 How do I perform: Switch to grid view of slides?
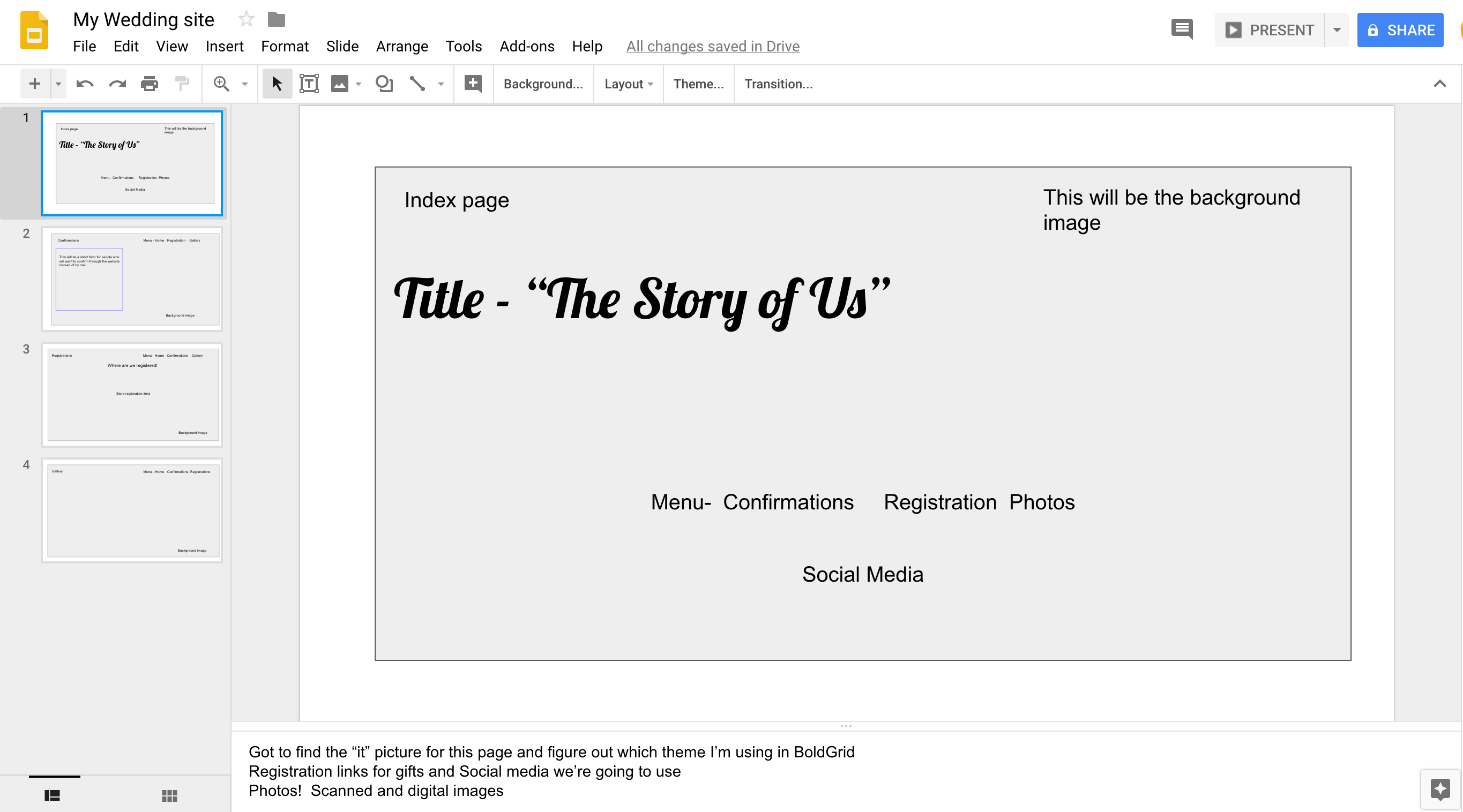pyautogui.click(x=169, y=795)
